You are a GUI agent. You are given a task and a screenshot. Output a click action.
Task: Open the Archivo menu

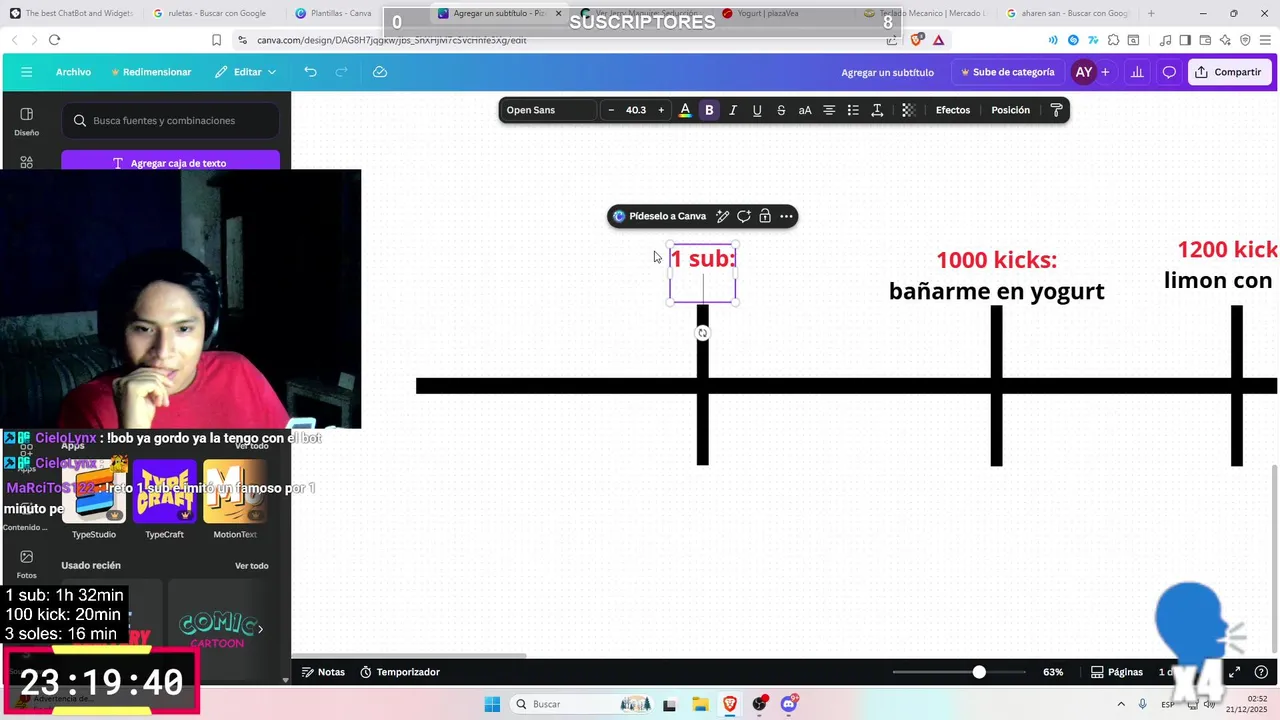click(x=73, y=72)
